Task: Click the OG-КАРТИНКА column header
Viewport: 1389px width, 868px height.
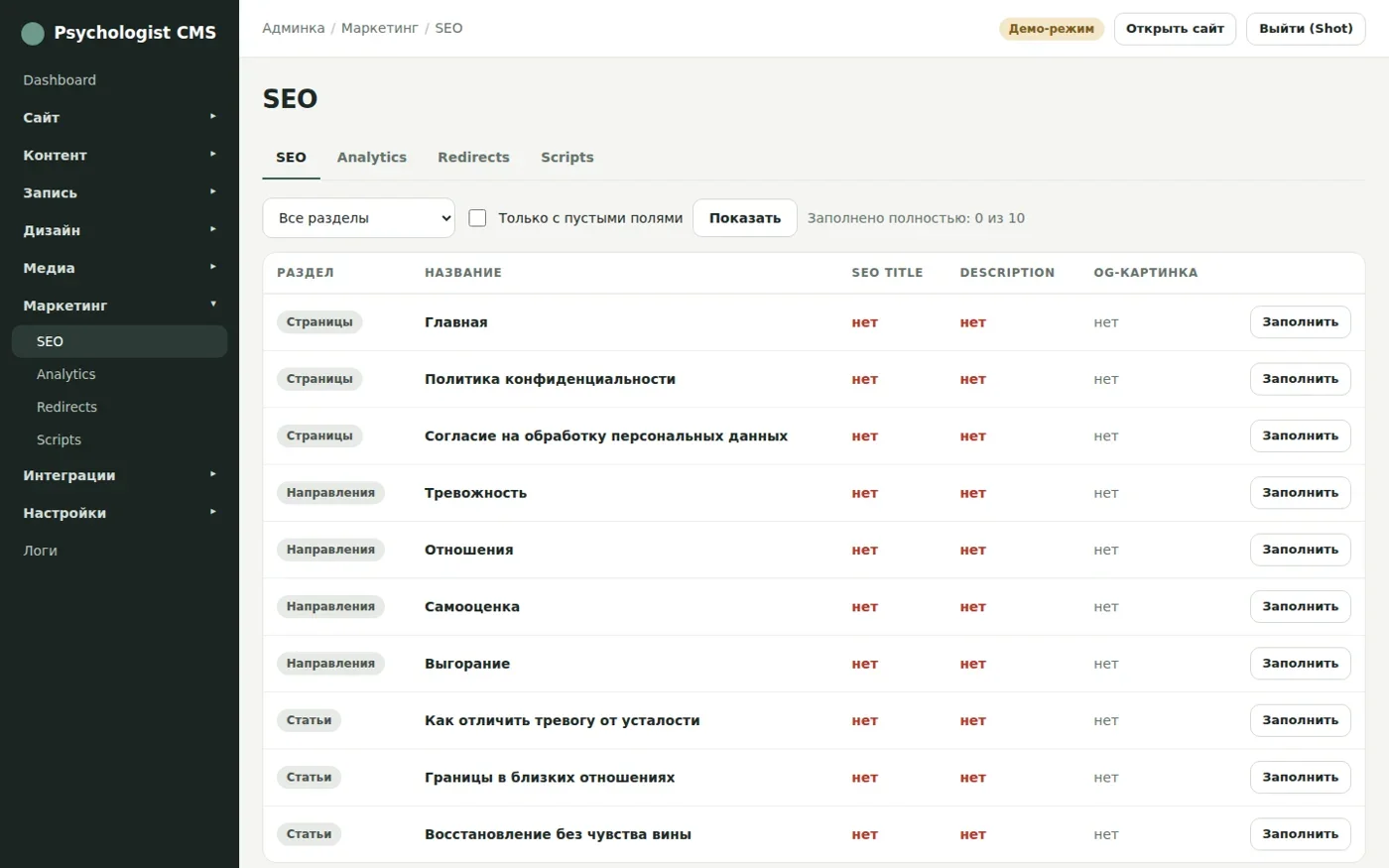Action: point(1146,273)
